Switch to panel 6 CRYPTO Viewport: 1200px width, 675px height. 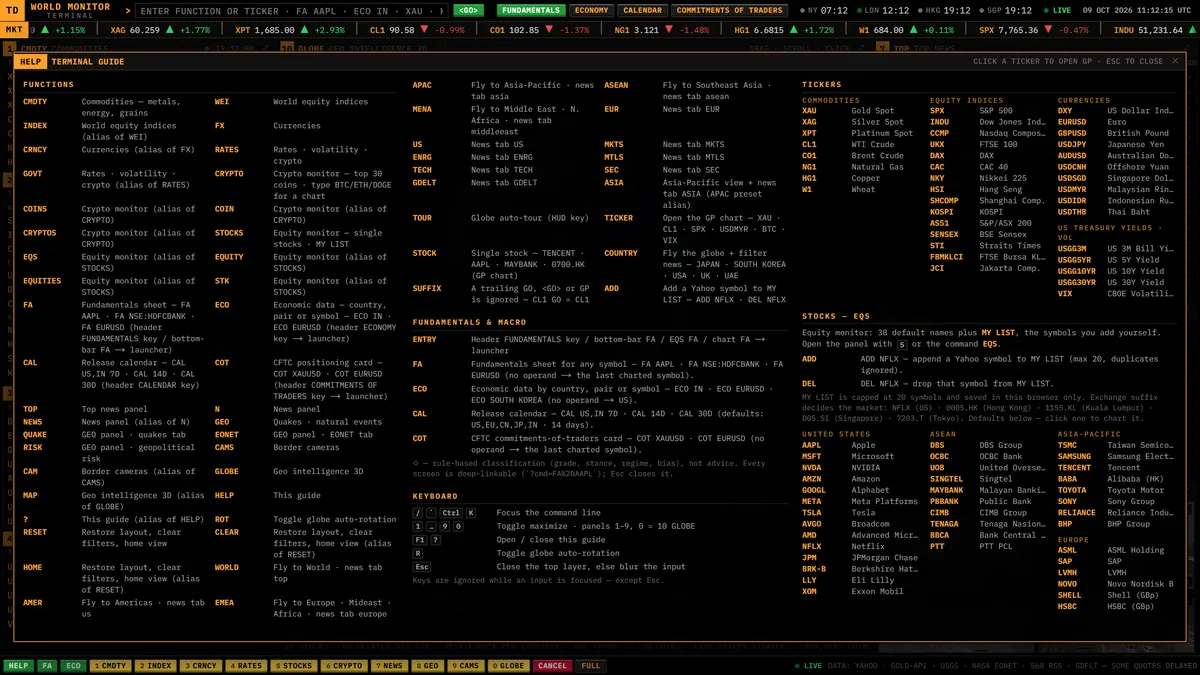click(x=344, y=665)
